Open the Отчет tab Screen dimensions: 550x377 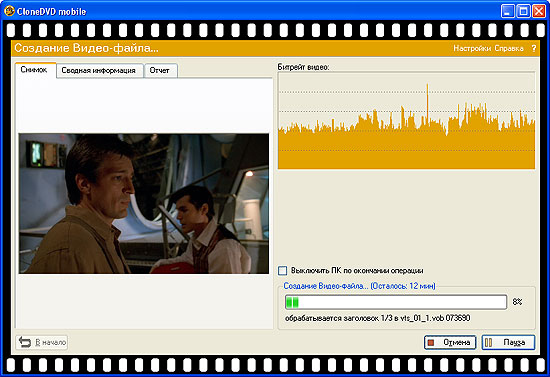click(160, 70)
